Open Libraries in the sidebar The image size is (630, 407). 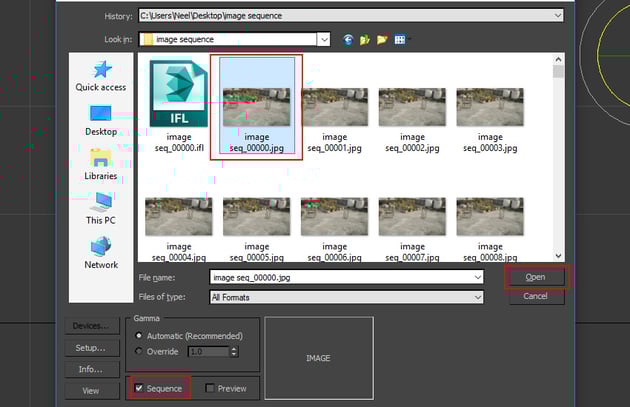(101, 165)
